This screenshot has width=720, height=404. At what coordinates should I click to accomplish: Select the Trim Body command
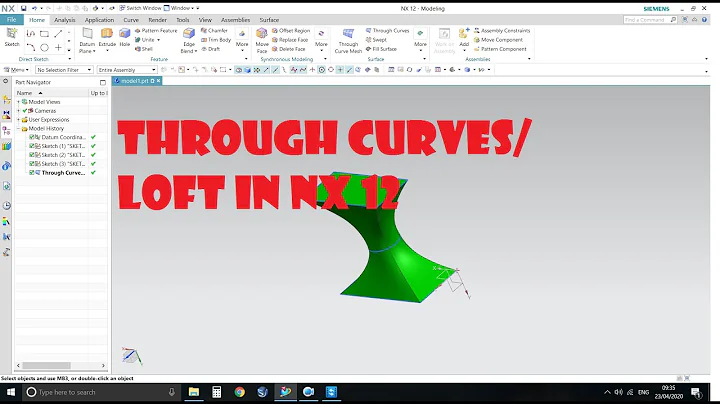(x=216, y=39)
